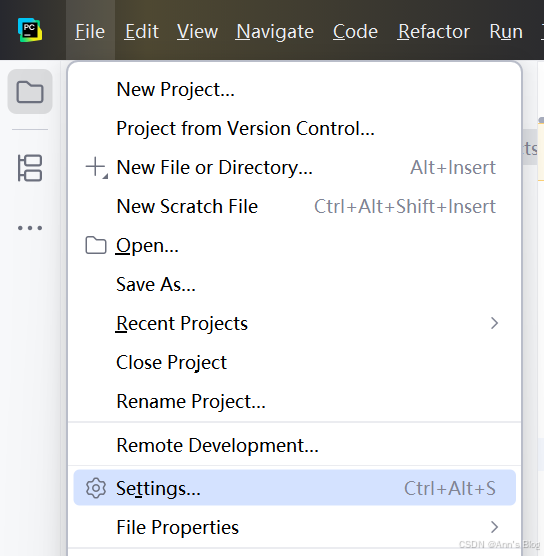Open the View menu
544x556 pixels.
pos(198,32)
